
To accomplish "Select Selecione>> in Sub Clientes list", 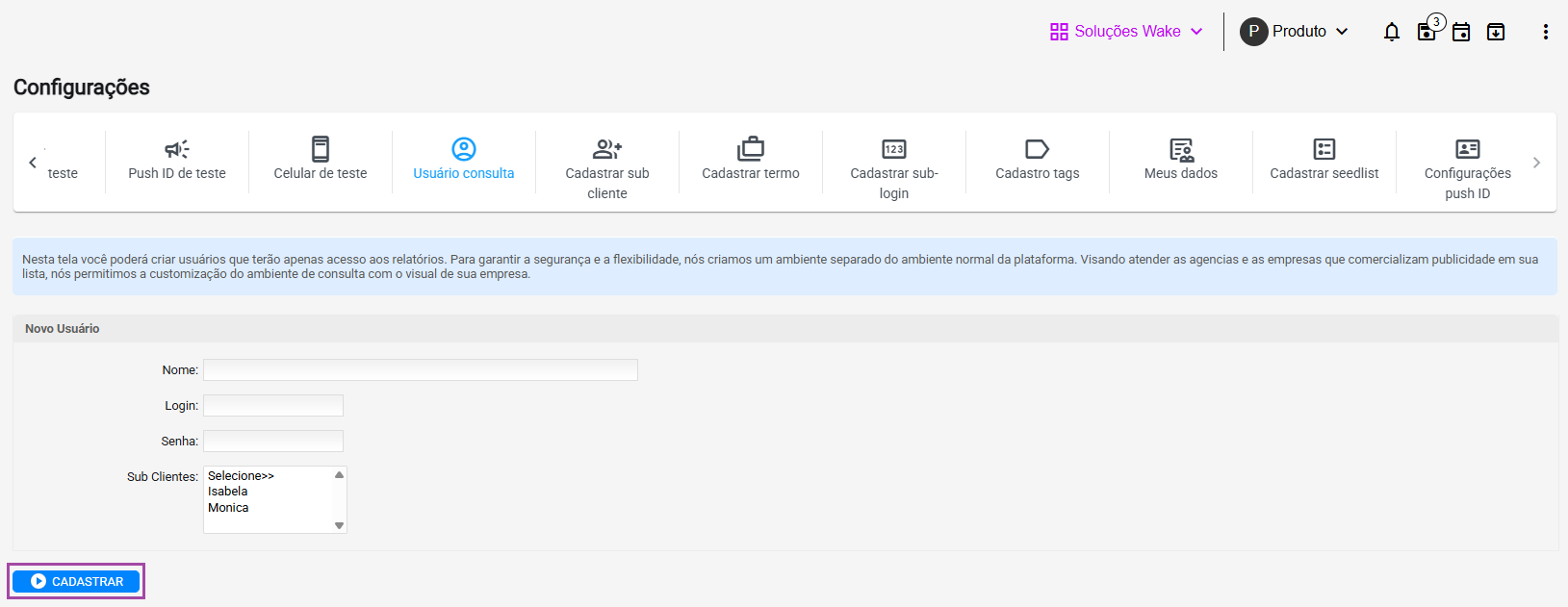I will tap(269, 475).
